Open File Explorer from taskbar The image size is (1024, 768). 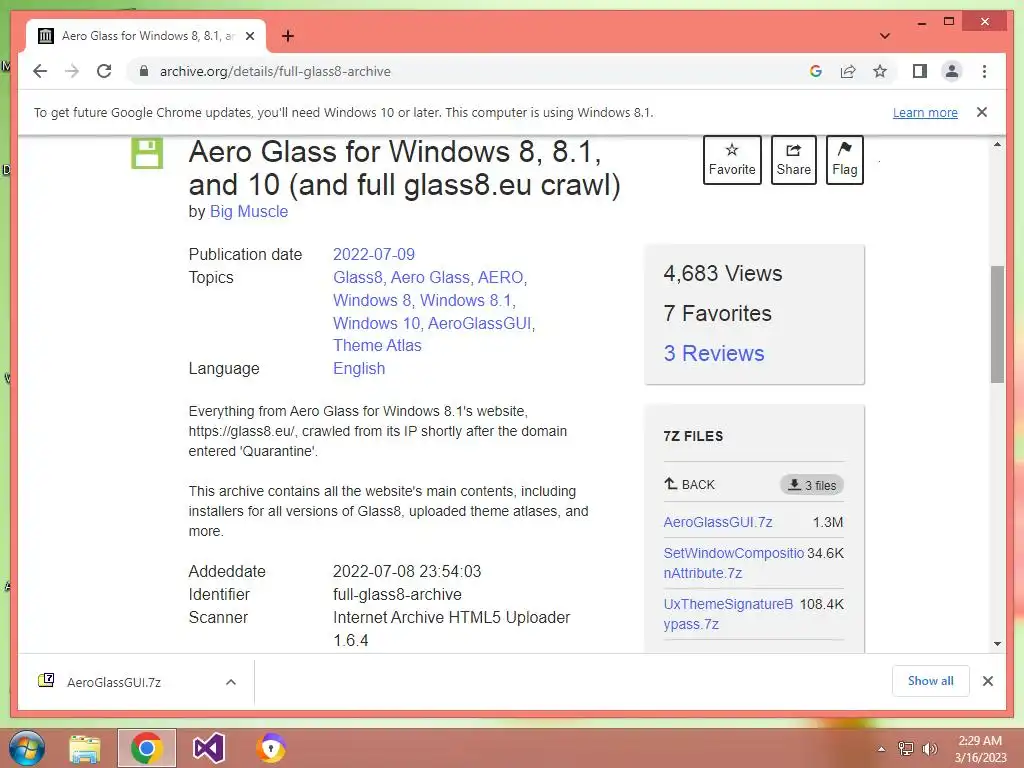pyautogui.click(x=85, y=748)
